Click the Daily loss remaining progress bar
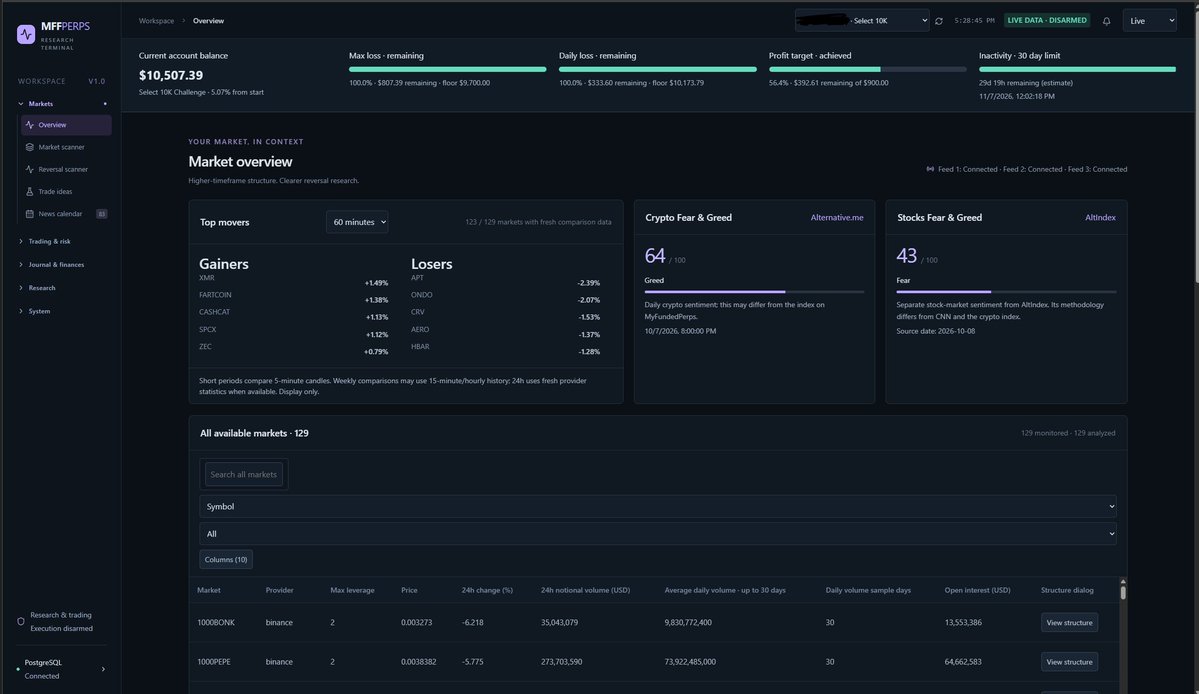Image resolution: width=1199 pixels, height=694 pixels. coord(658,70)
